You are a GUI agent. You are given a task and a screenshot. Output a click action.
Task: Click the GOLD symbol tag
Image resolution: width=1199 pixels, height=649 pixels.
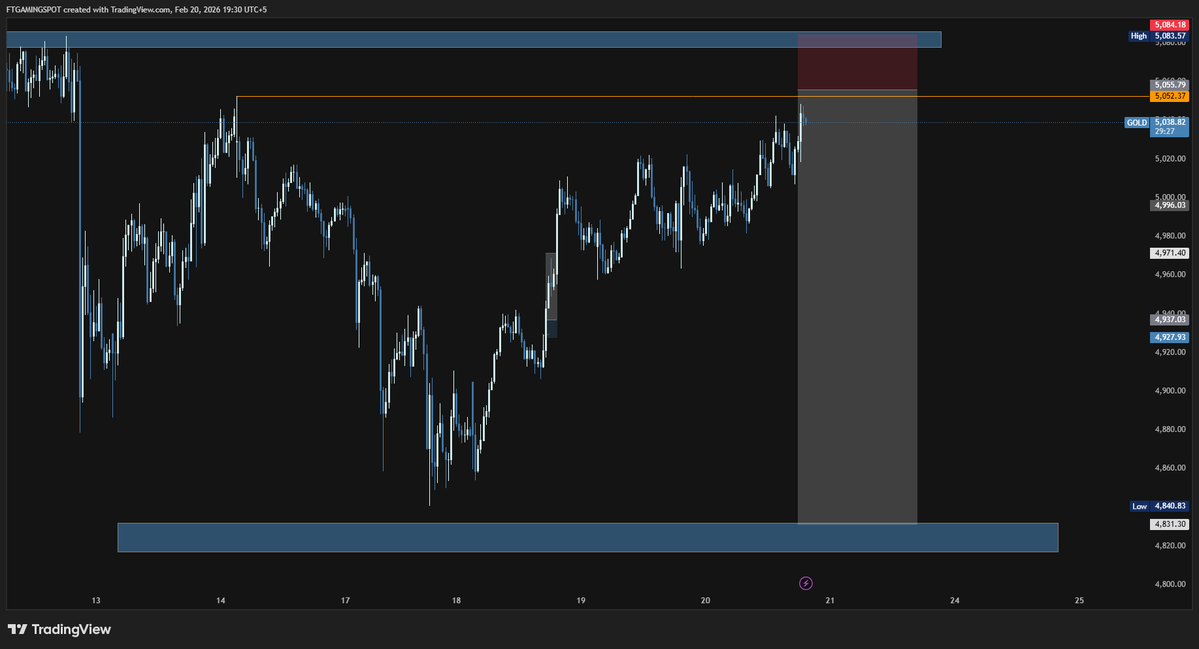point(1136,122)
